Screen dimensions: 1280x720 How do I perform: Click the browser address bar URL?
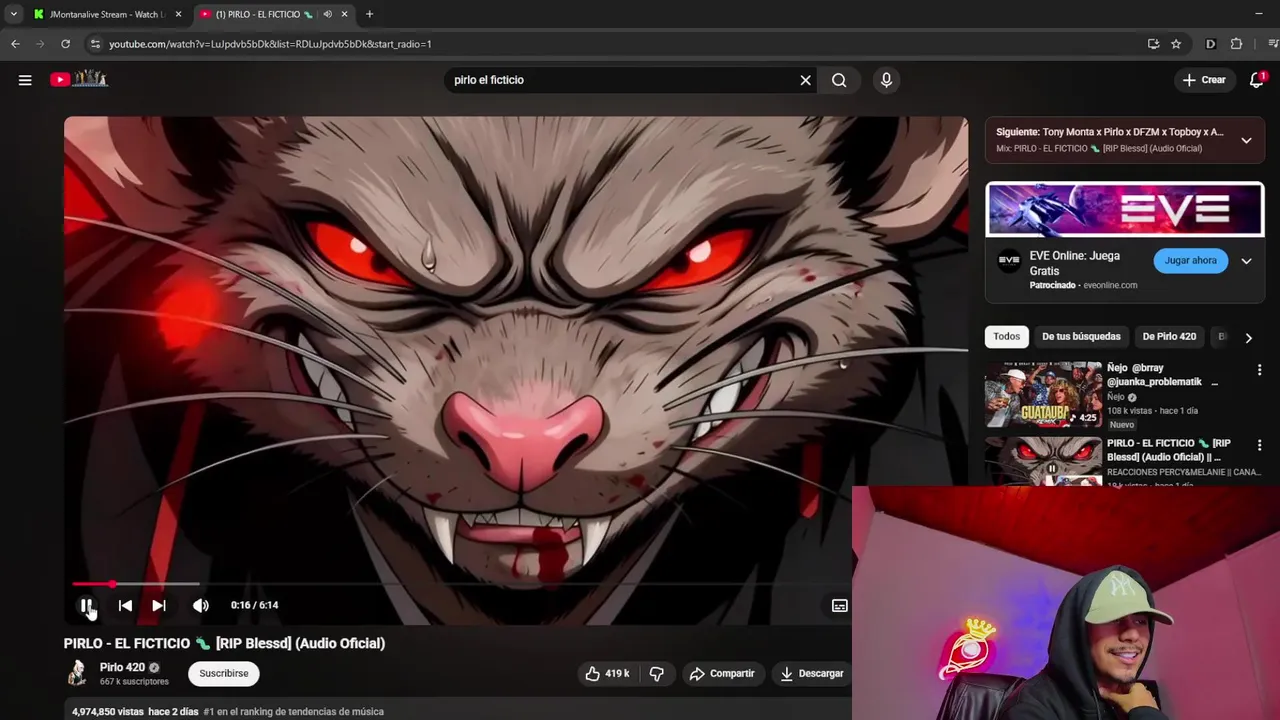270,44
